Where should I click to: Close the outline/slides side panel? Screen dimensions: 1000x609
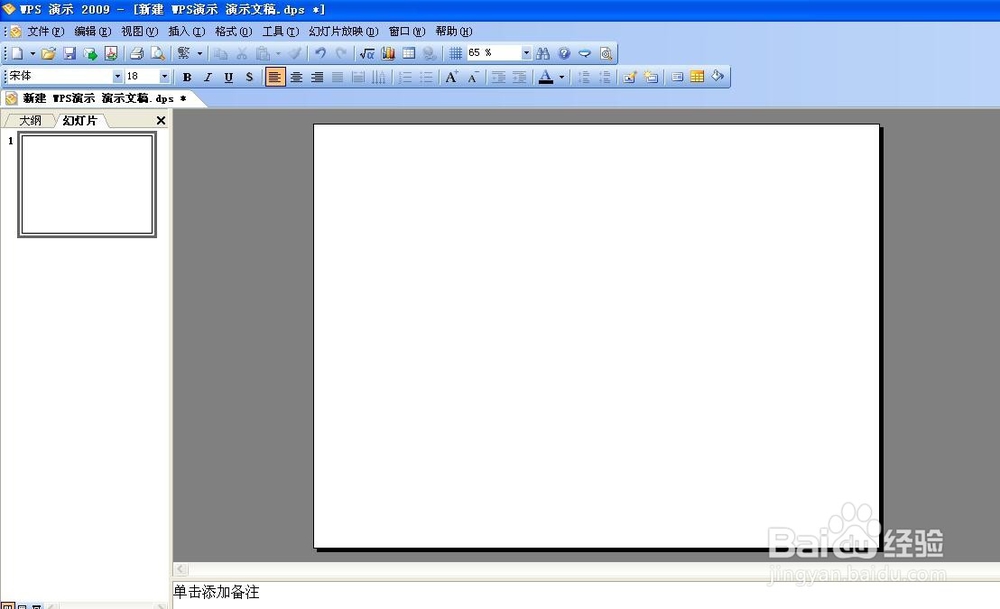coord(161,121)
